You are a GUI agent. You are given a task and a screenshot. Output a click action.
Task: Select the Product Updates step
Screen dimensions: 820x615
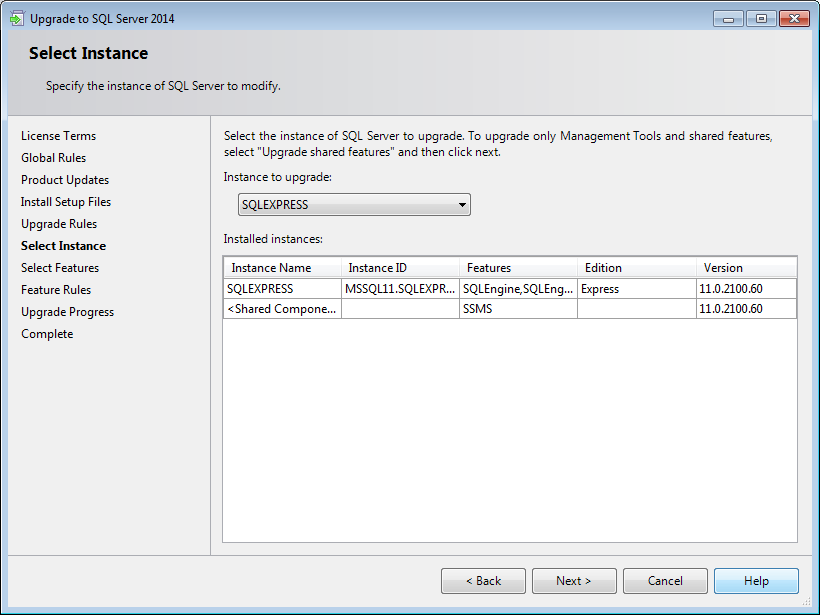click(x=65, y=180)
